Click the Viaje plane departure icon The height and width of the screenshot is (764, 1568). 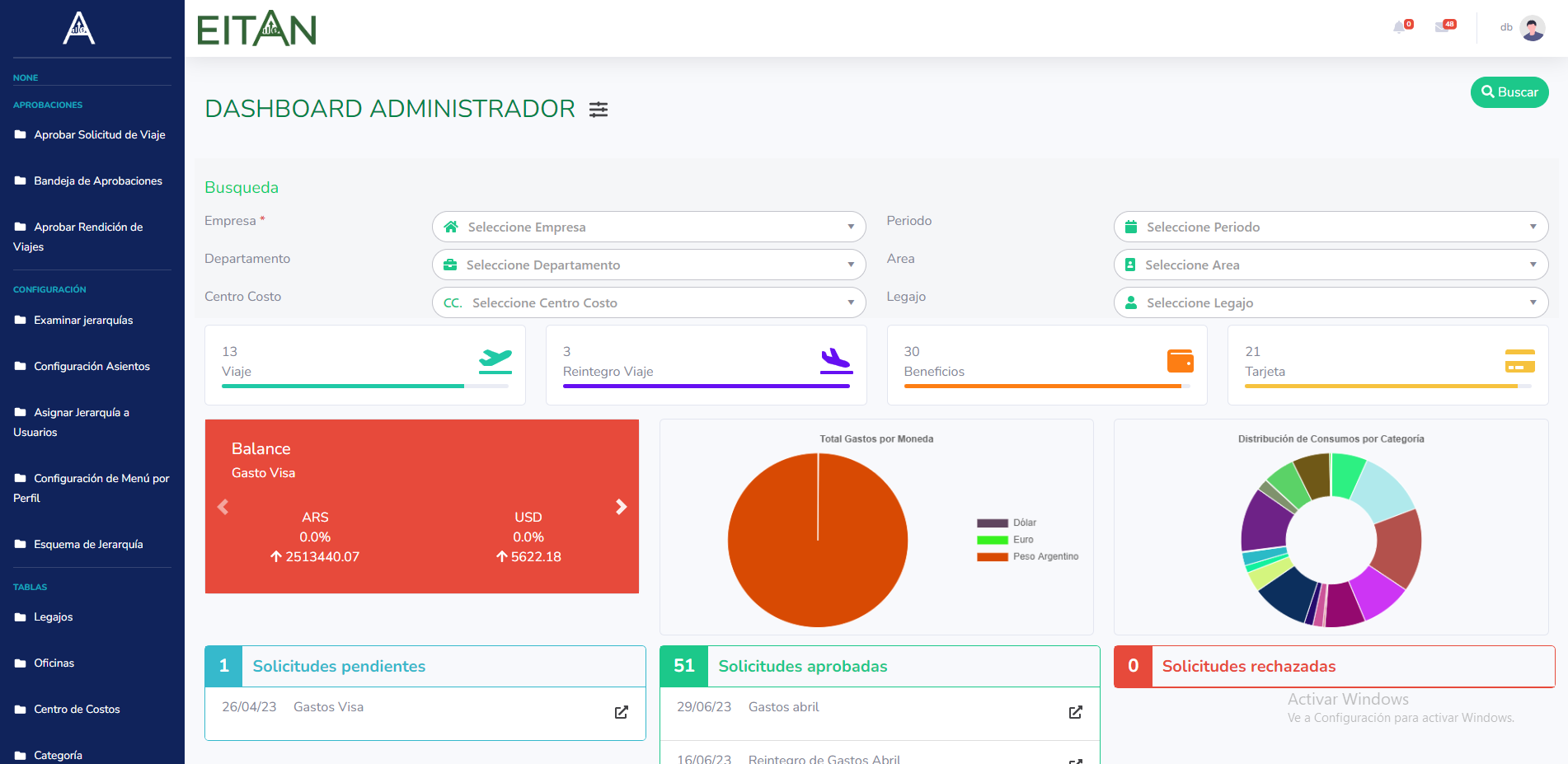coord(495,361)
